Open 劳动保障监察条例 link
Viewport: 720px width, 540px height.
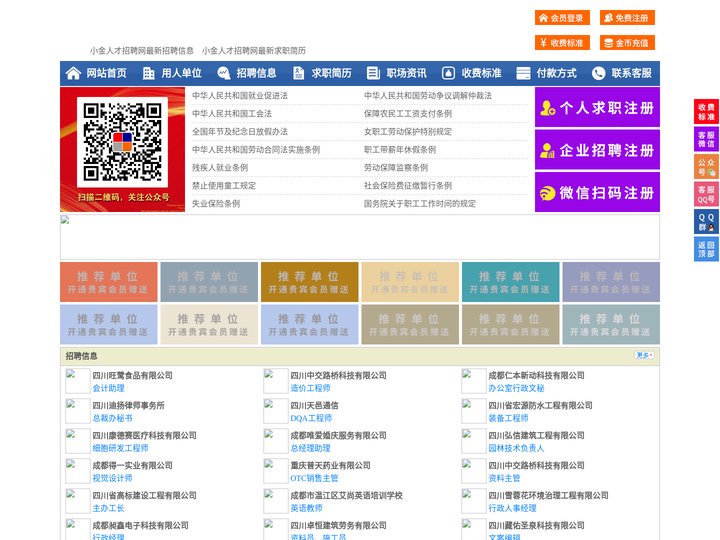click(396, 168)
